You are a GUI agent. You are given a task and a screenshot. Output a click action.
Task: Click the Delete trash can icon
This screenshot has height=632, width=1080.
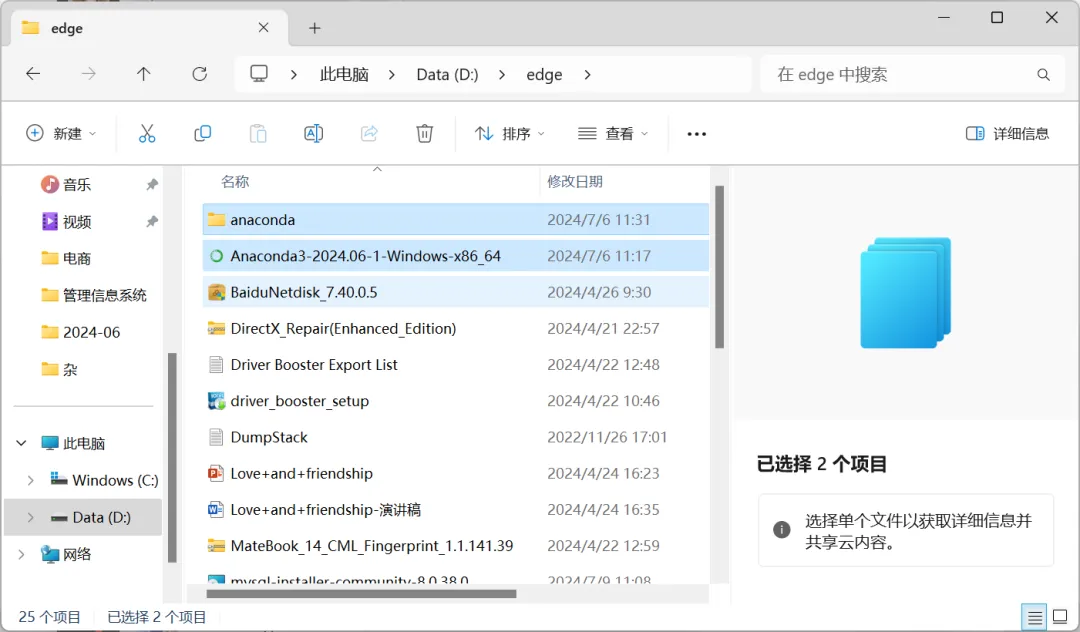(x=424, y=134)
